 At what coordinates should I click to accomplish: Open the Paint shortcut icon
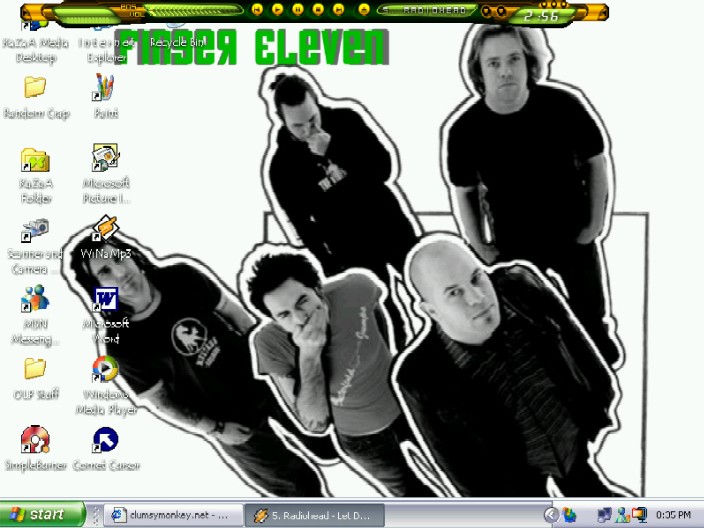click(x=106, y=95)
